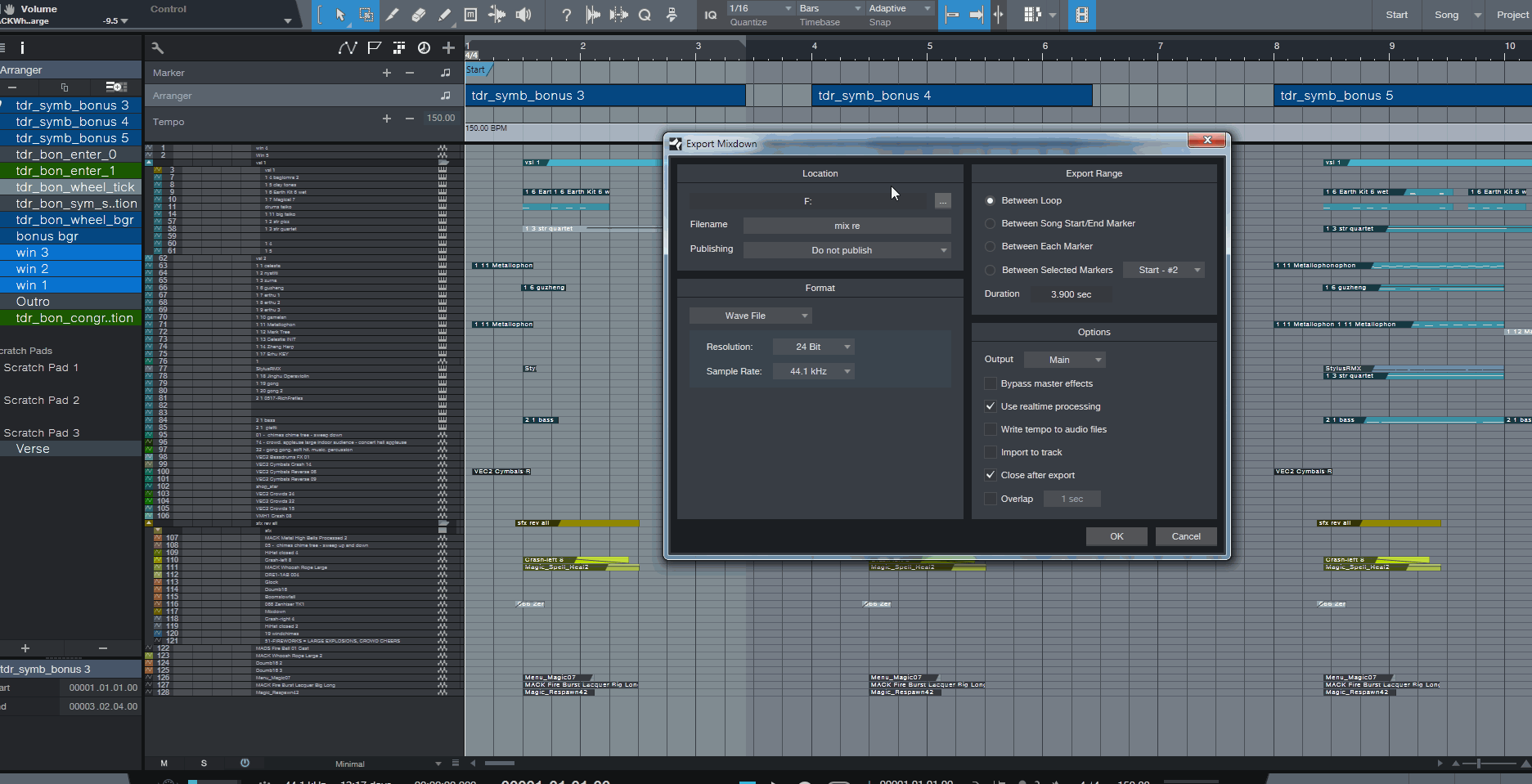The width and height of the screenshot is (1532, 784).
Task: Select the Mute tool
Action: (x=470, y=15)
